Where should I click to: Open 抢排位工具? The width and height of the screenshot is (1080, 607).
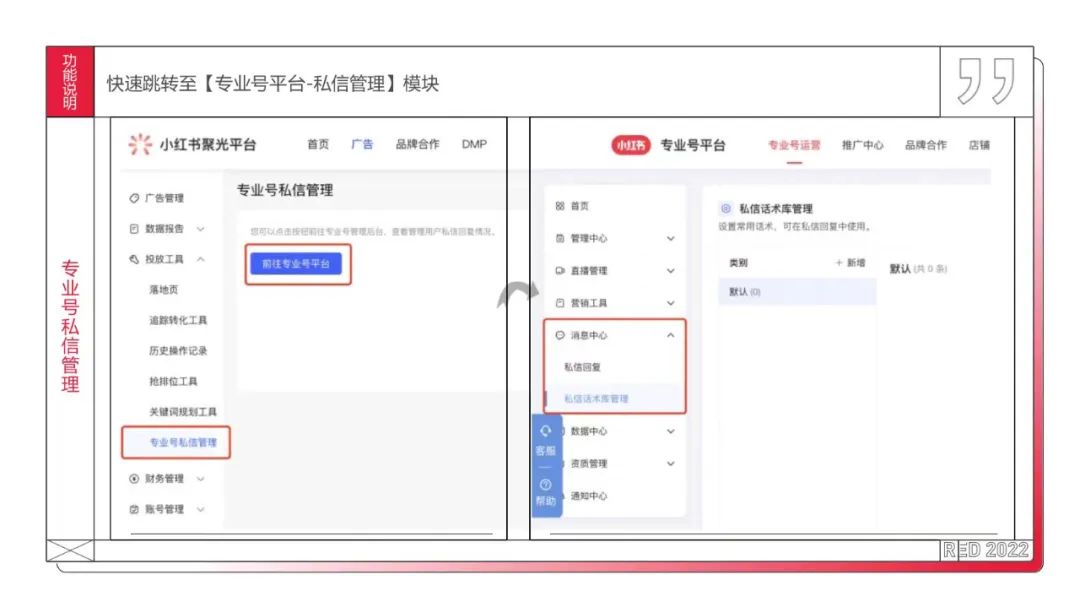(x=173, y=381)
